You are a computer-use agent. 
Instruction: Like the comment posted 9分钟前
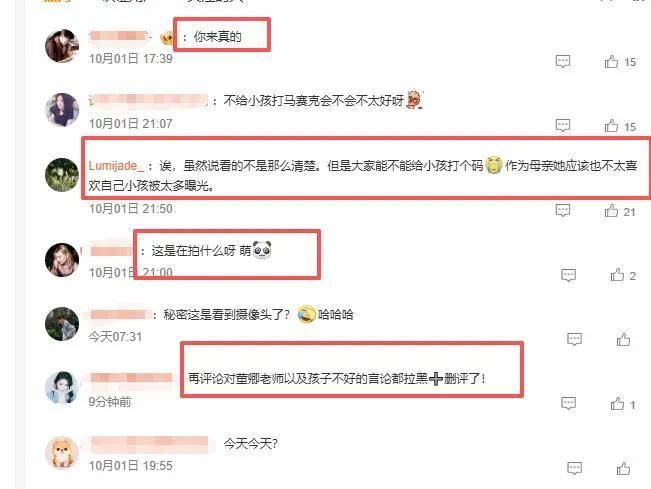pyautogui.click(x=617, y=403)
